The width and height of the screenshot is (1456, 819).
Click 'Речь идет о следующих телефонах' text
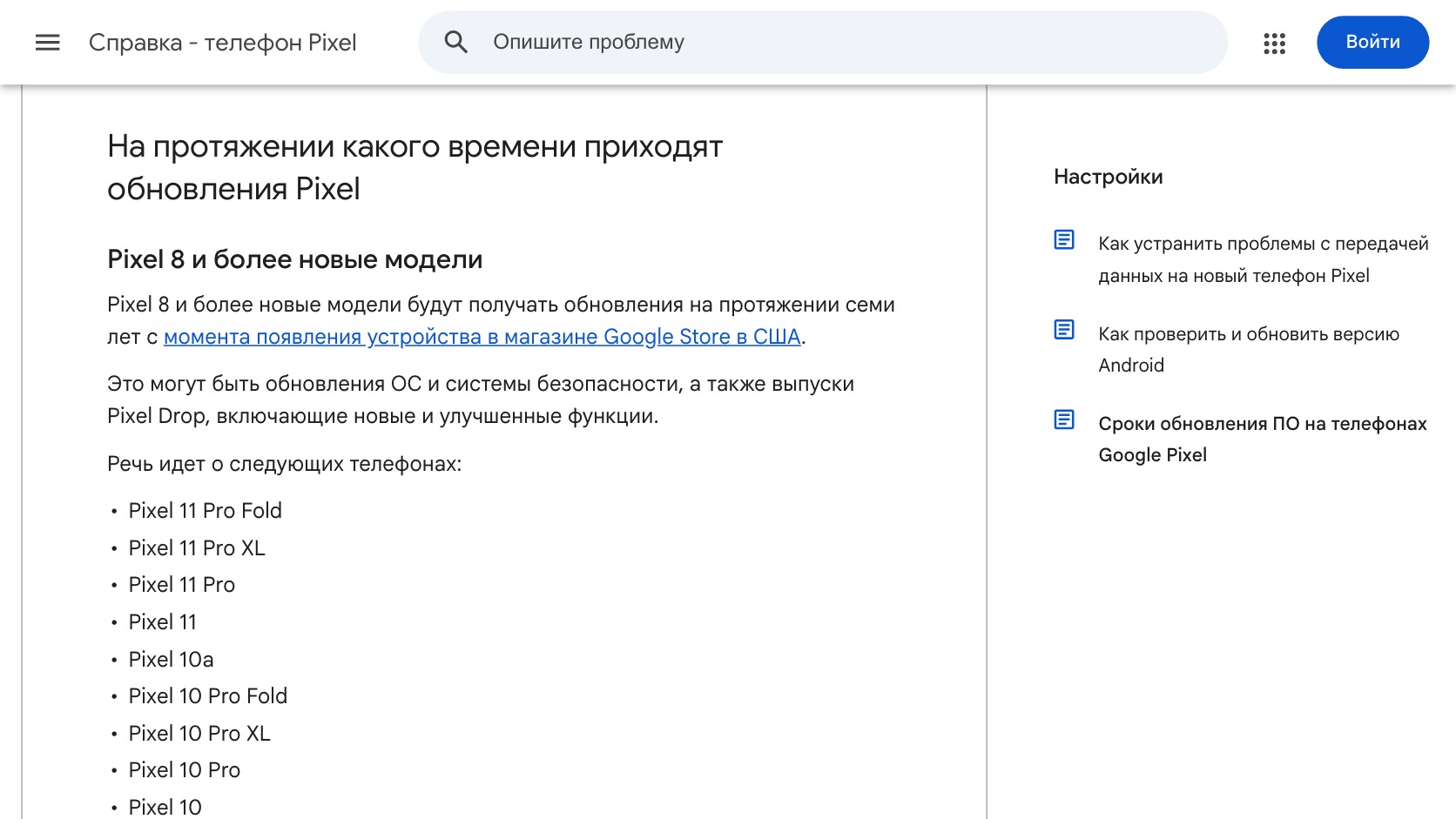[x=284, y=464]
